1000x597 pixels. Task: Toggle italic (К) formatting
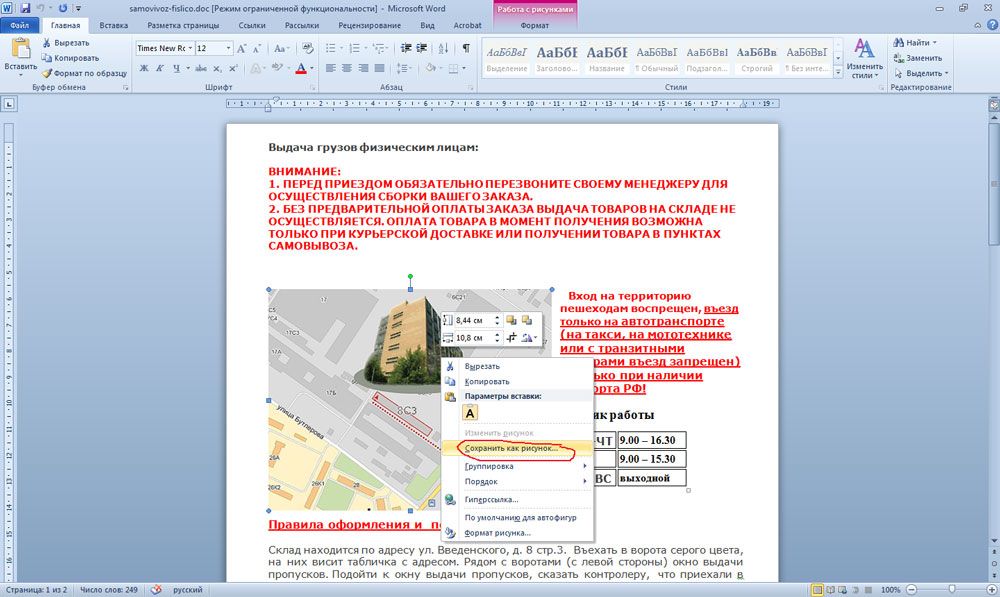pos(159,68)
